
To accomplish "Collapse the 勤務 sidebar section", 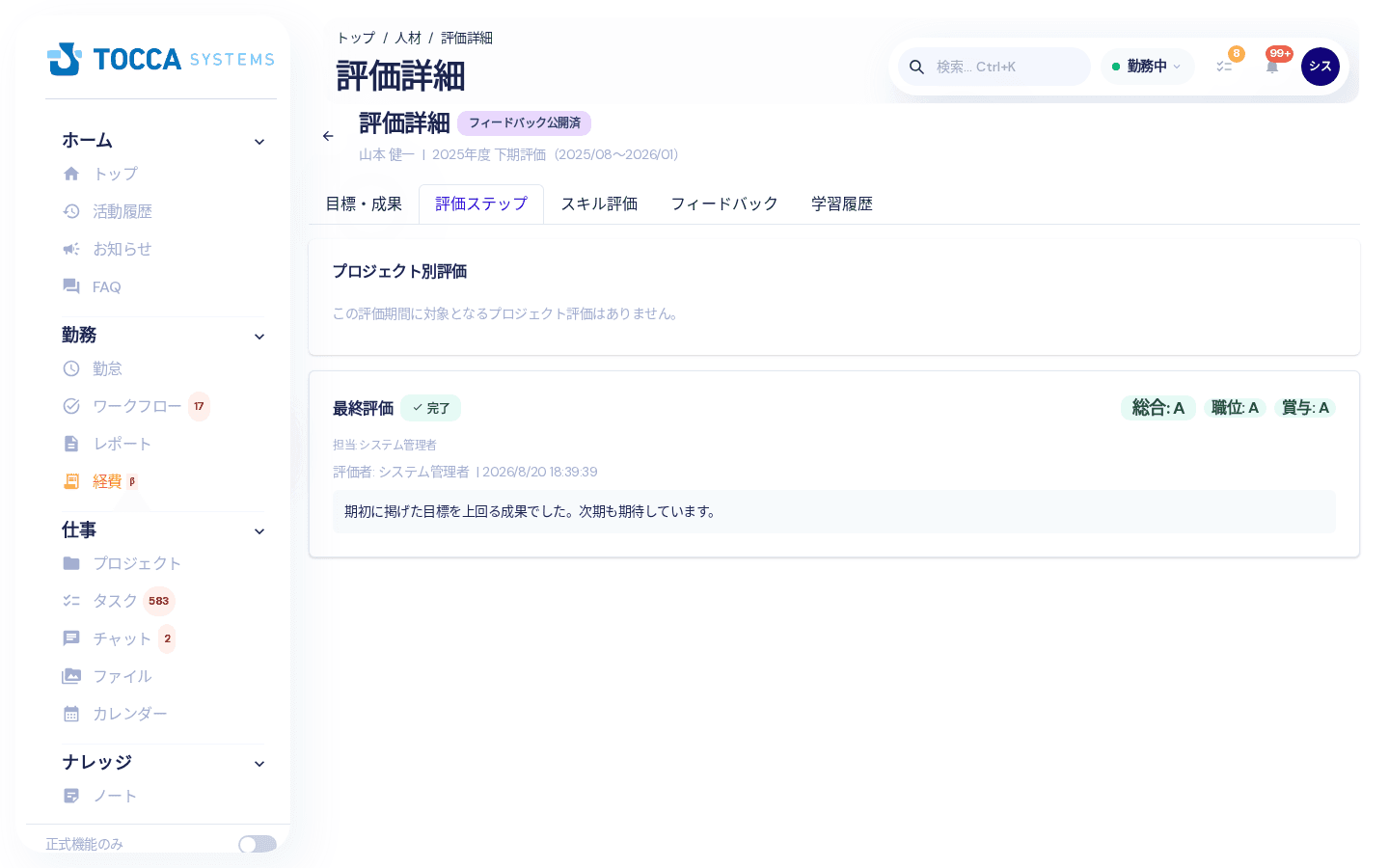I will point(259,337).
